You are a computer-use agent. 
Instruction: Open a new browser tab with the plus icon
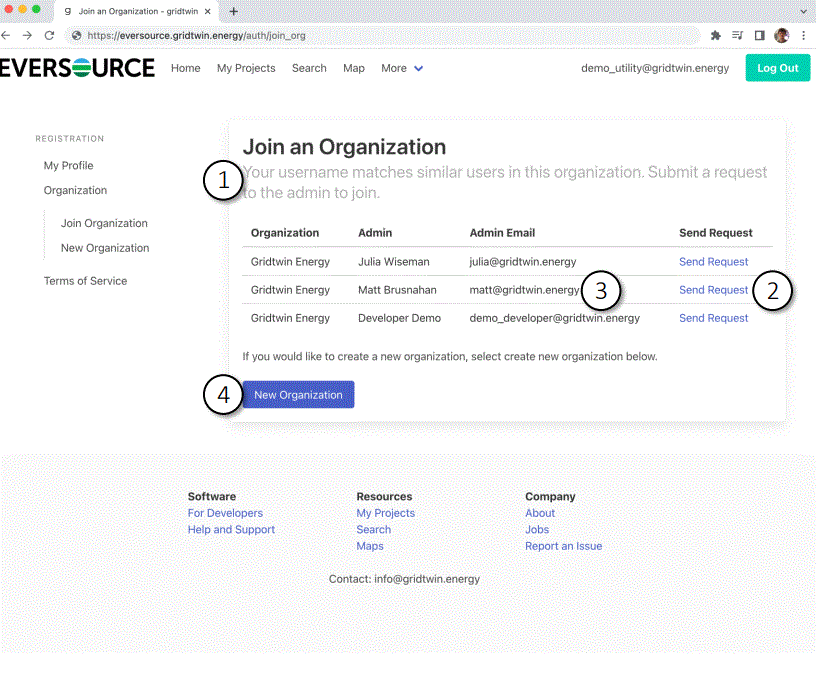point(233,12)
